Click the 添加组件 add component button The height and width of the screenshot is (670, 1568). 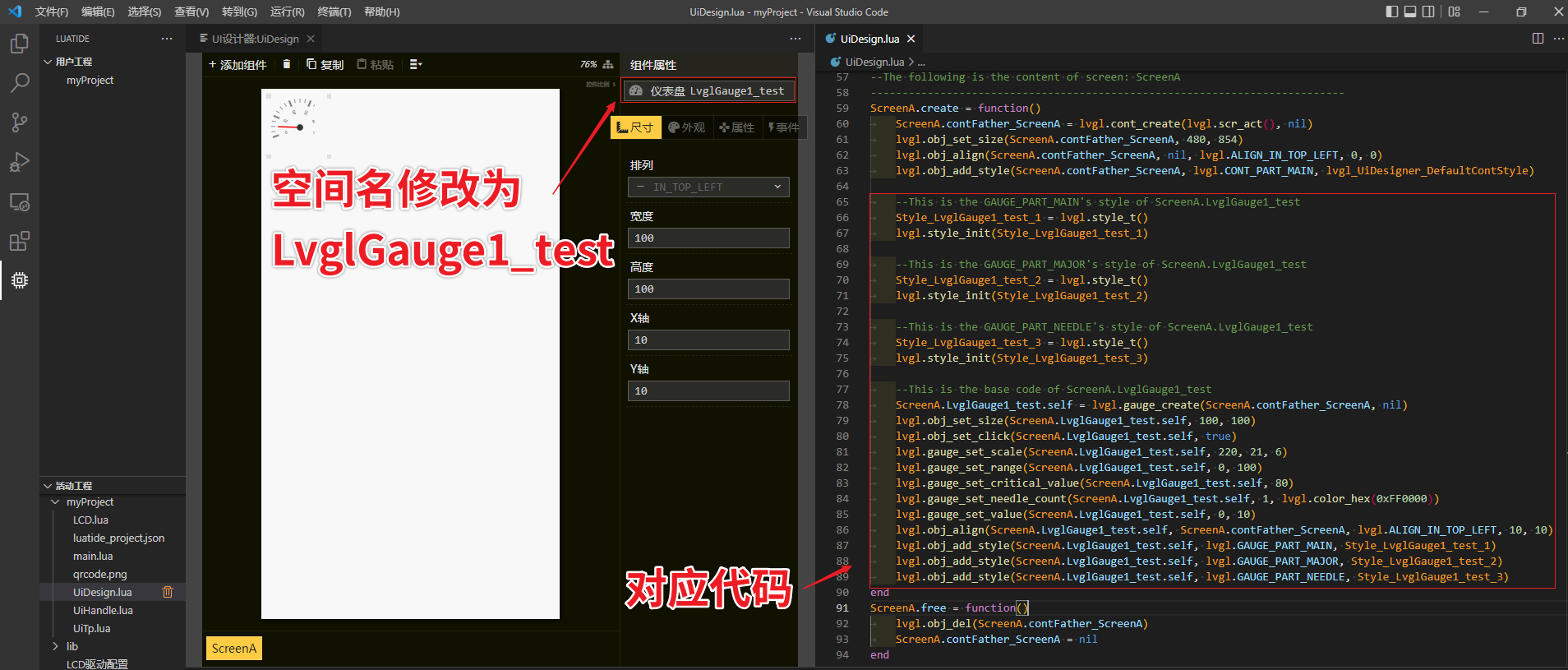click(x=238, y=64)
